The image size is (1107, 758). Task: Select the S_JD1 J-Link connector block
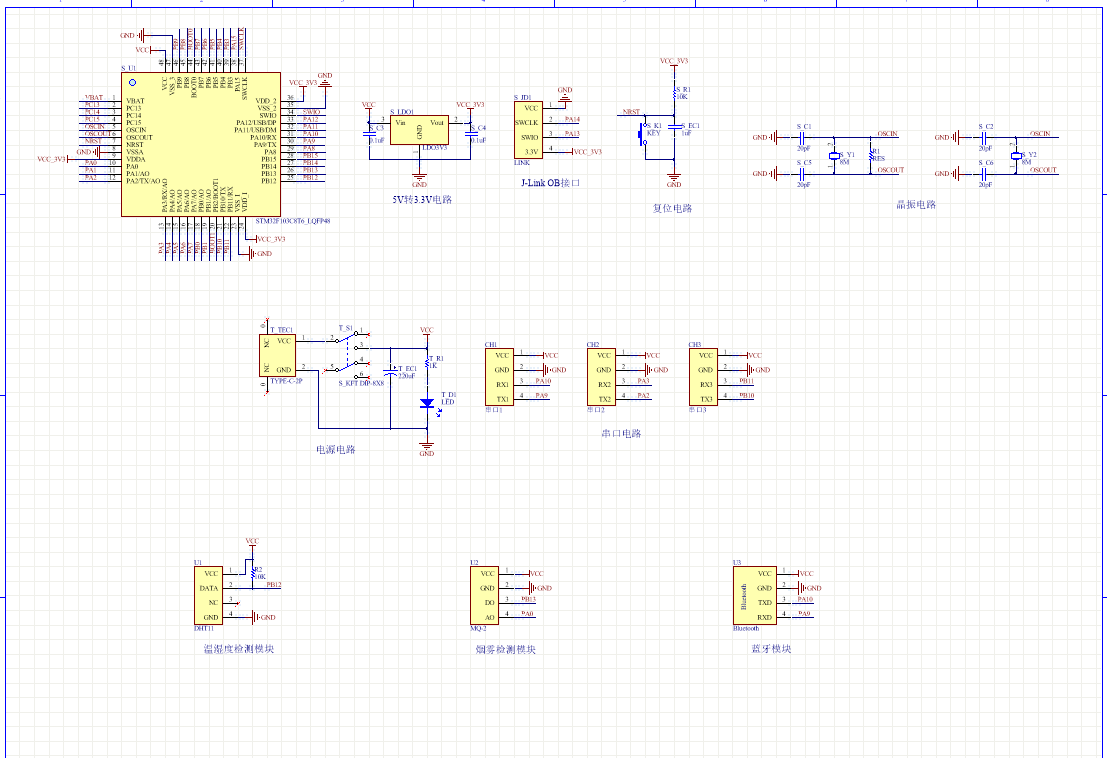(x=530, y=129)
